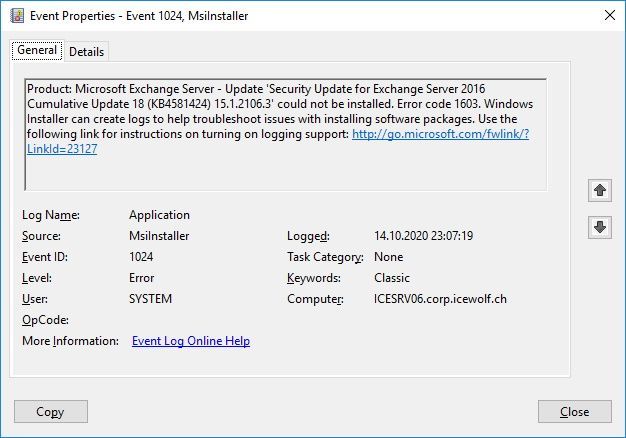
Task: Click the 'Logged:' label
Action: coord(308,236)
